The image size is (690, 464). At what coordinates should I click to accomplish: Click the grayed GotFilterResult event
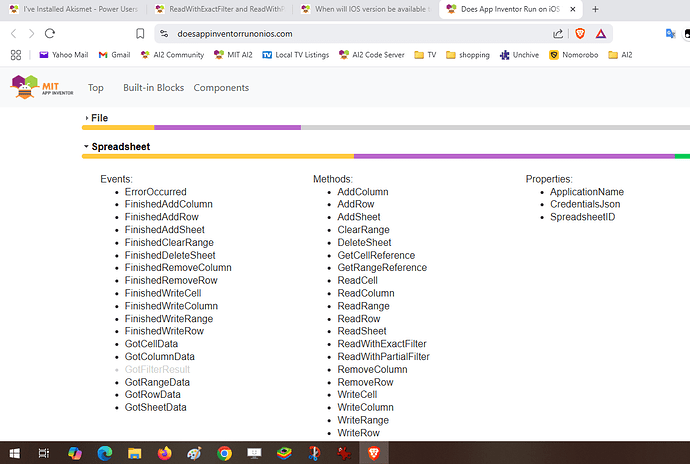157,369
